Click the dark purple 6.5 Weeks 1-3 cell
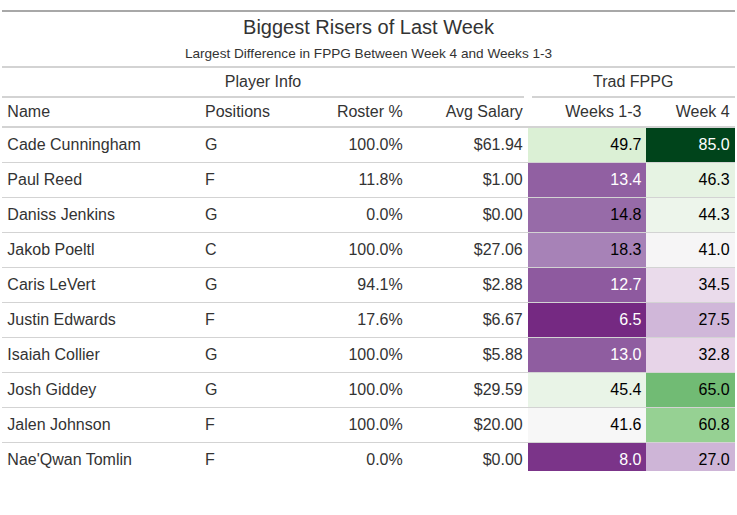This screenshot has height=515, width=737. pyautogui.click(x=587, y=319)
